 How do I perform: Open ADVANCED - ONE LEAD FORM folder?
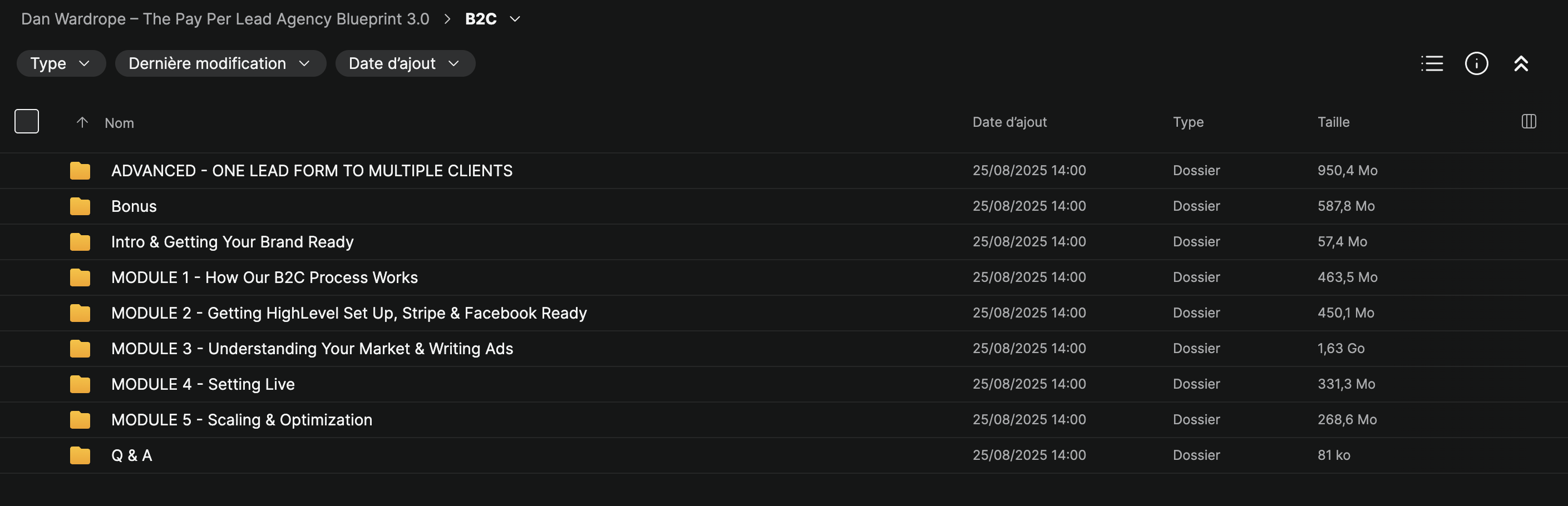coord(312,171)
